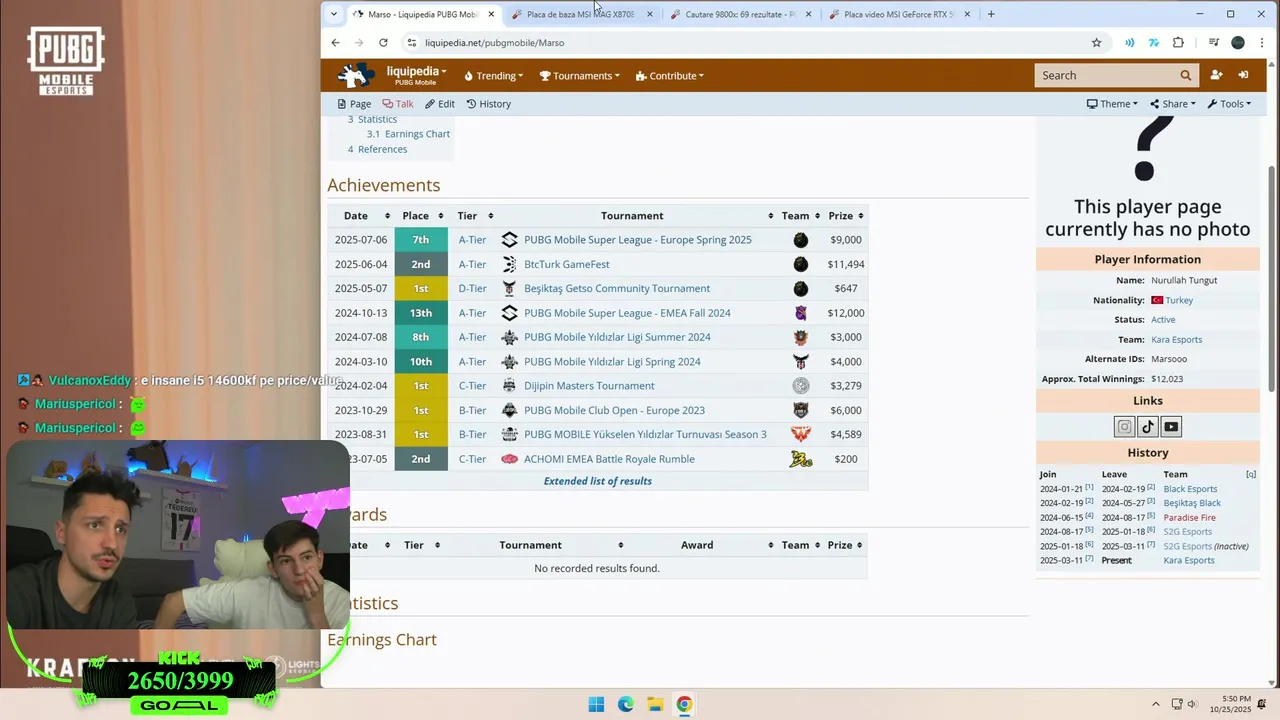Click the search magnifier icon in Liquipedia header
The image size is (1280, 720).
(1186, 75)
